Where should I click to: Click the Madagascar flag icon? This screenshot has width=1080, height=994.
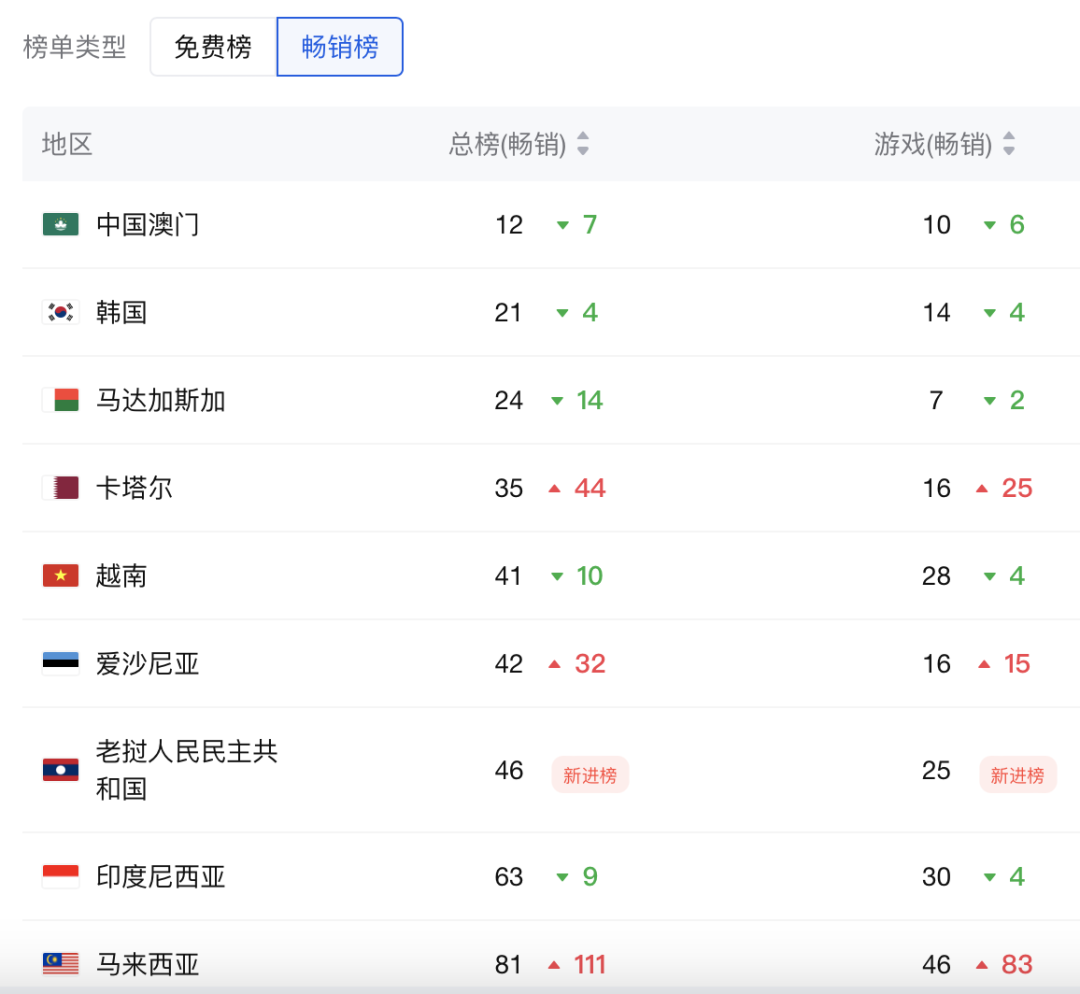click(60, 400)
